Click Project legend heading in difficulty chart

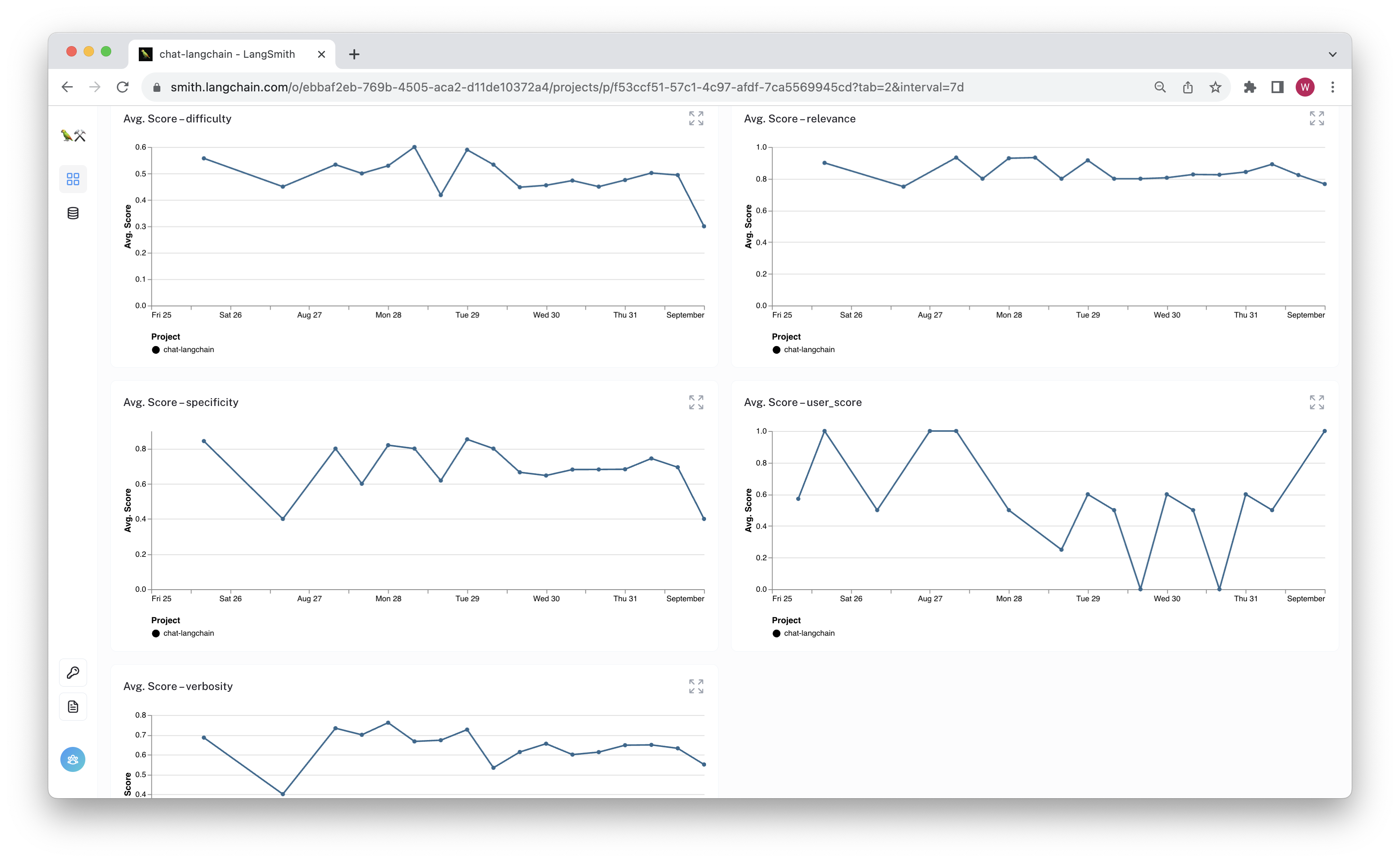coord(166,337)
